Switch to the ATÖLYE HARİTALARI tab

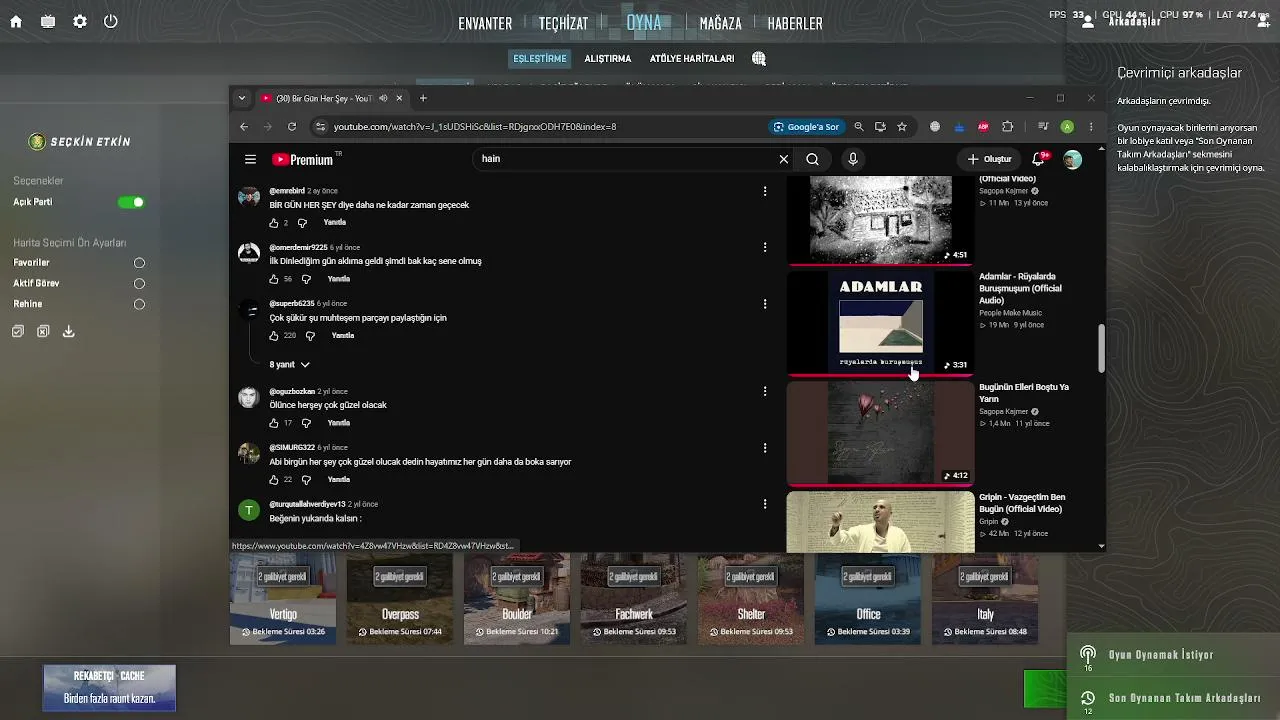pos(692,59)
